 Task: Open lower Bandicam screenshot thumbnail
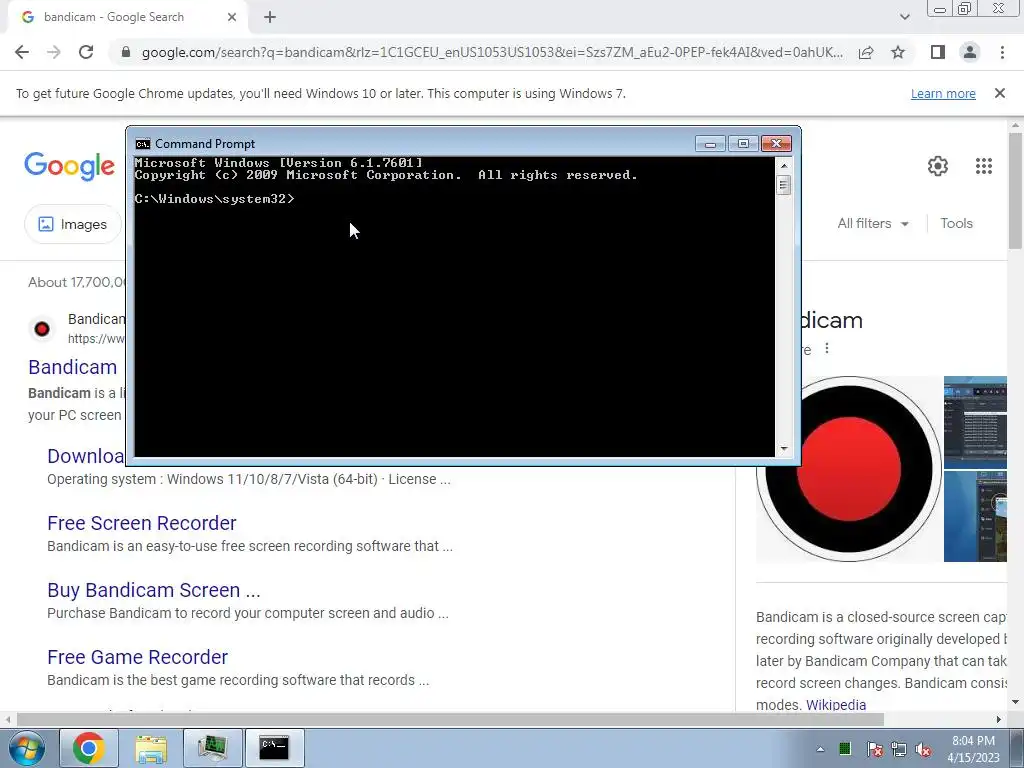click(x=975, y=516)
